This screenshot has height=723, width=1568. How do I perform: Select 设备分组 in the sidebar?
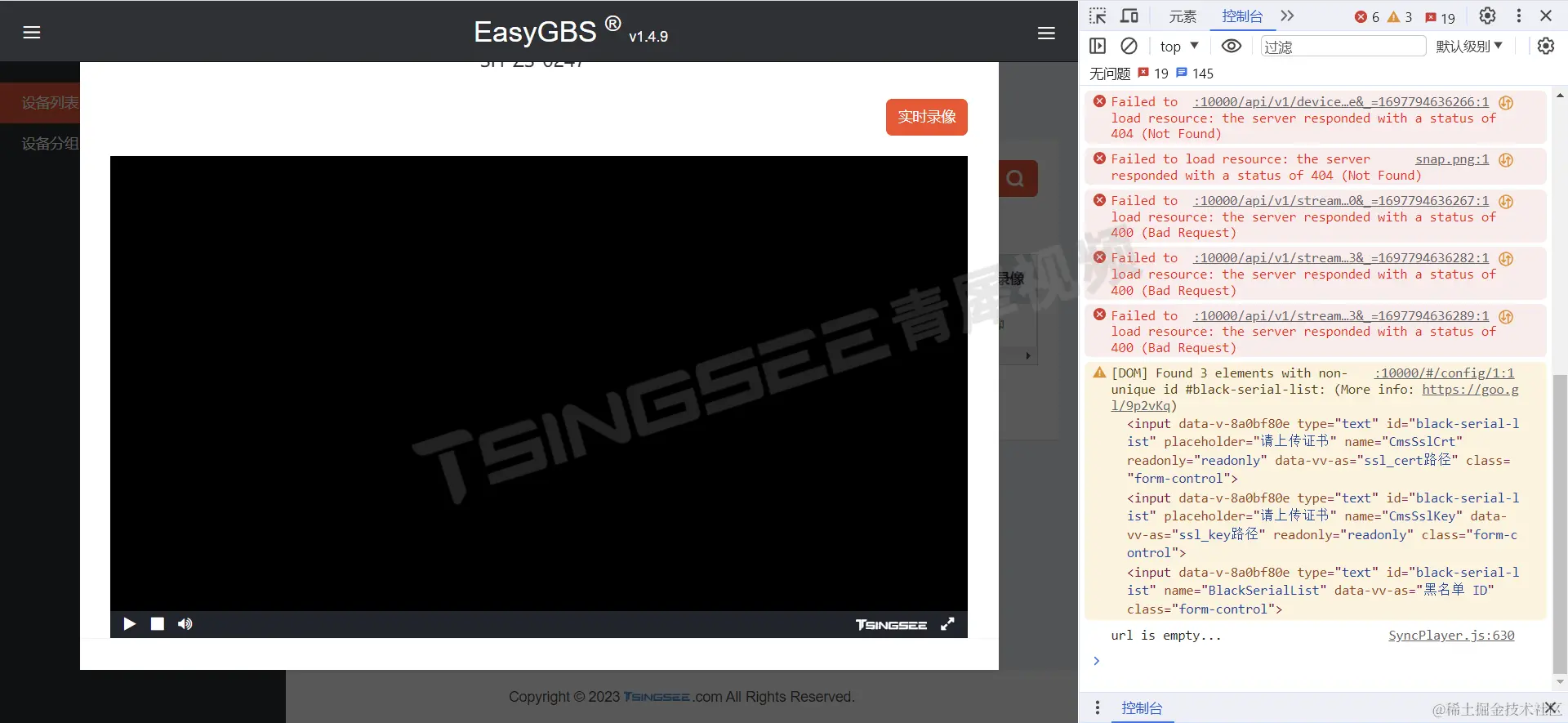pos(51,144)
